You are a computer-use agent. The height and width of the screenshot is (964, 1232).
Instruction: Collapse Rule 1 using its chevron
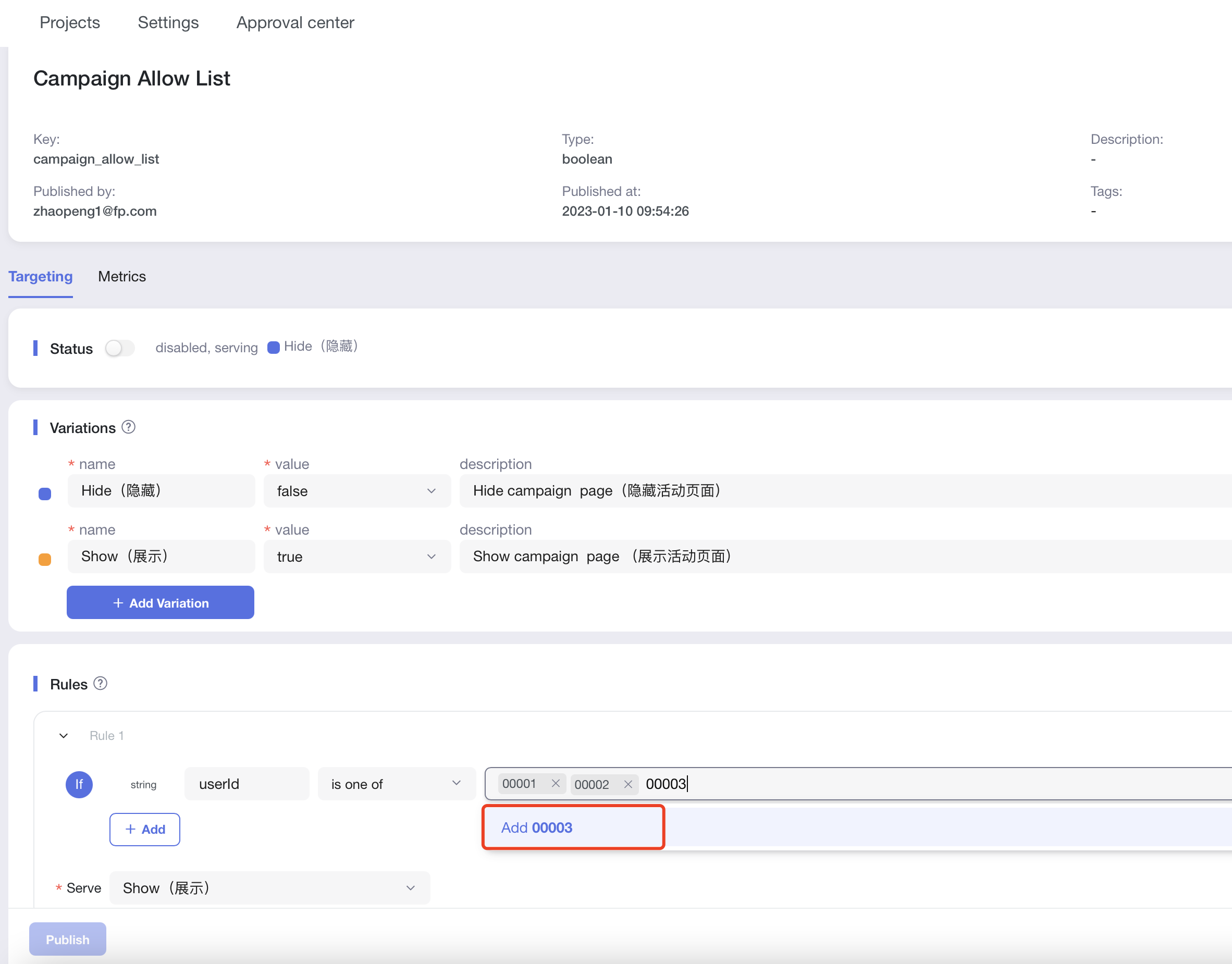[64, 735]
